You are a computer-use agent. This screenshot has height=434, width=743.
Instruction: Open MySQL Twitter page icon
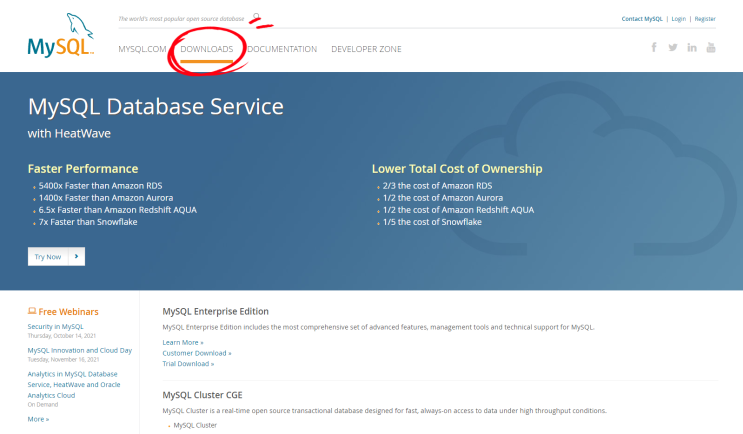click(x=673, y=47)
